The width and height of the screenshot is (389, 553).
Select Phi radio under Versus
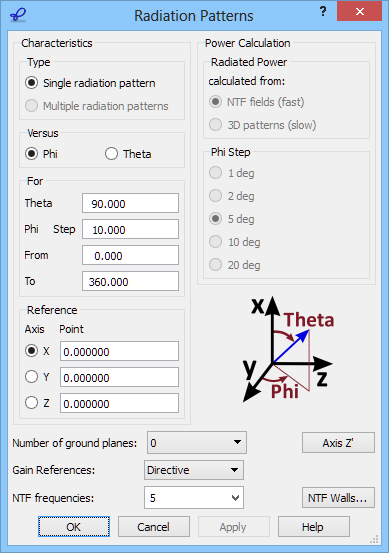(x=41, y=154)
